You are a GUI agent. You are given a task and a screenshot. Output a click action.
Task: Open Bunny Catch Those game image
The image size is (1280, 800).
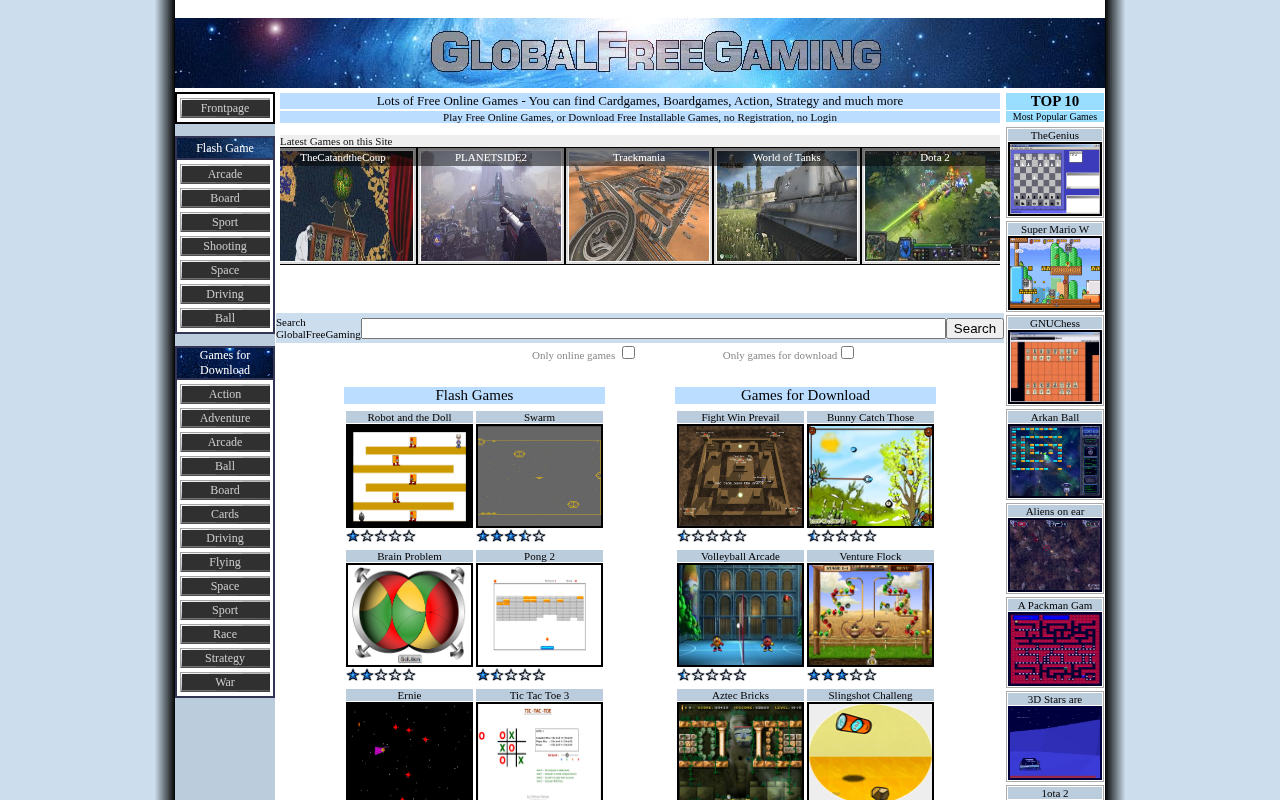pos(870,476)
